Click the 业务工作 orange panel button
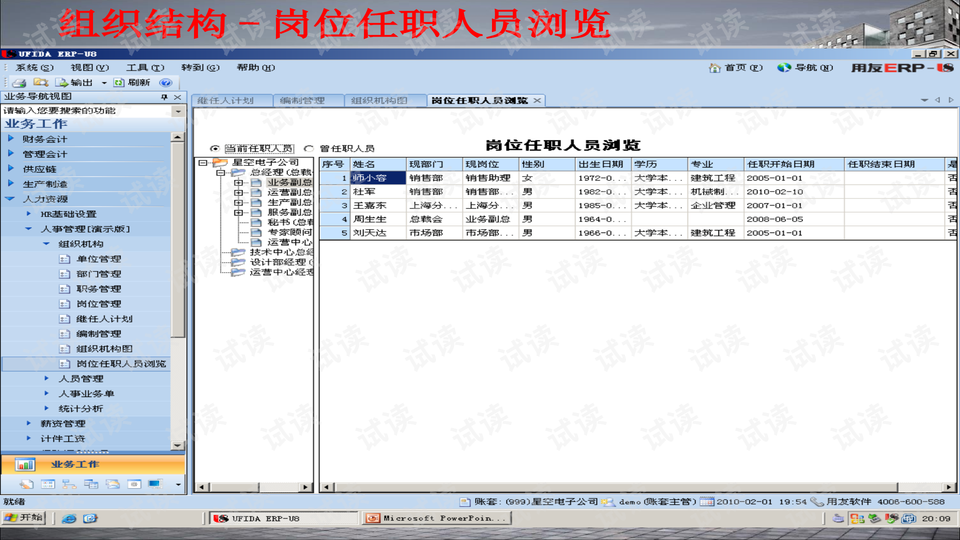The height and width of the screenshot is (540, 960). [x=93, y=465]
